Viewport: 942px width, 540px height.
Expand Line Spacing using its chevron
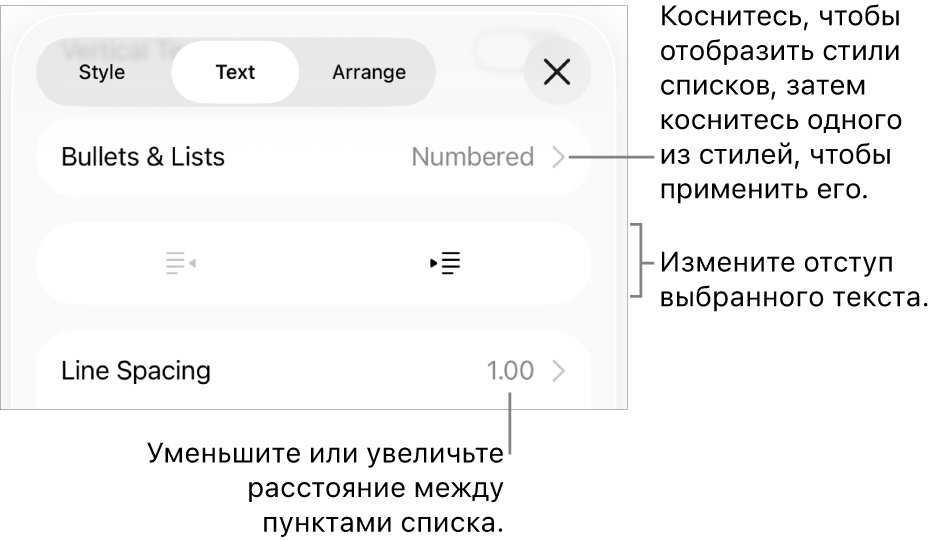coord(559,371)
